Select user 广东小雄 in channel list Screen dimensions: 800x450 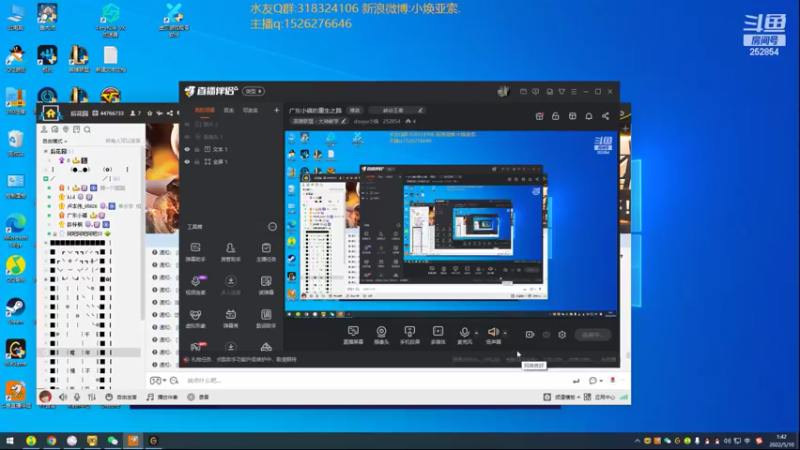point(77,215)
